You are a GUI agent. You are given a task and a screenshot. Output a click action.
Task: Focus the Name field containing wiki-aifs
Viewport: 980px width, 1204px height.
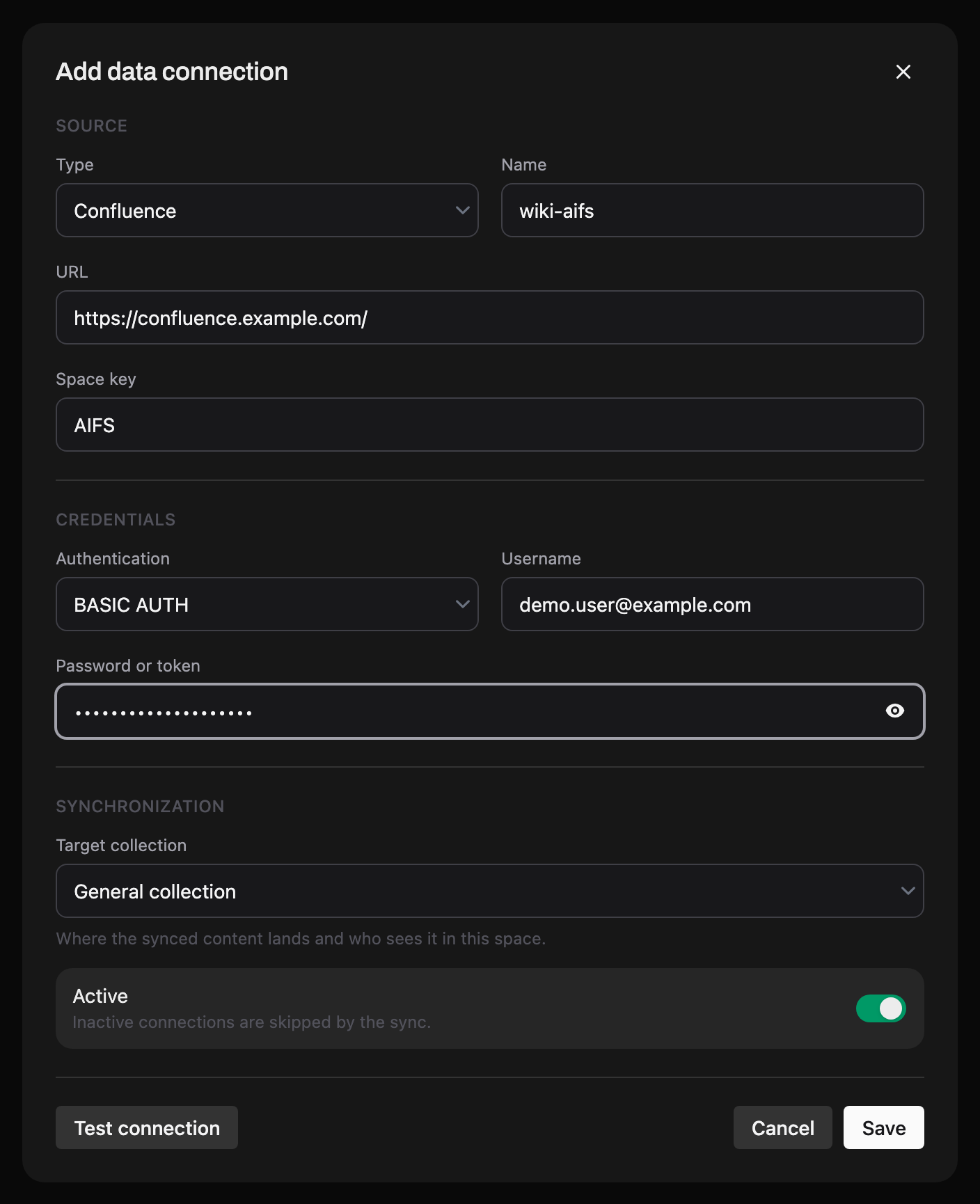[713, 210]
